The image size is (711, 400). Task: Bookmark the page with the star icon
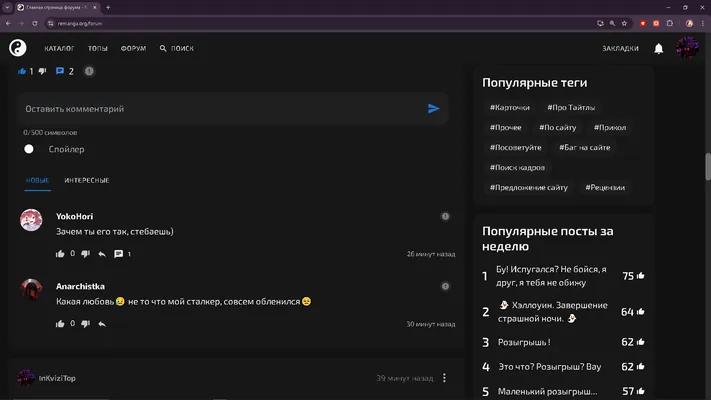click(x=624, y=23)
